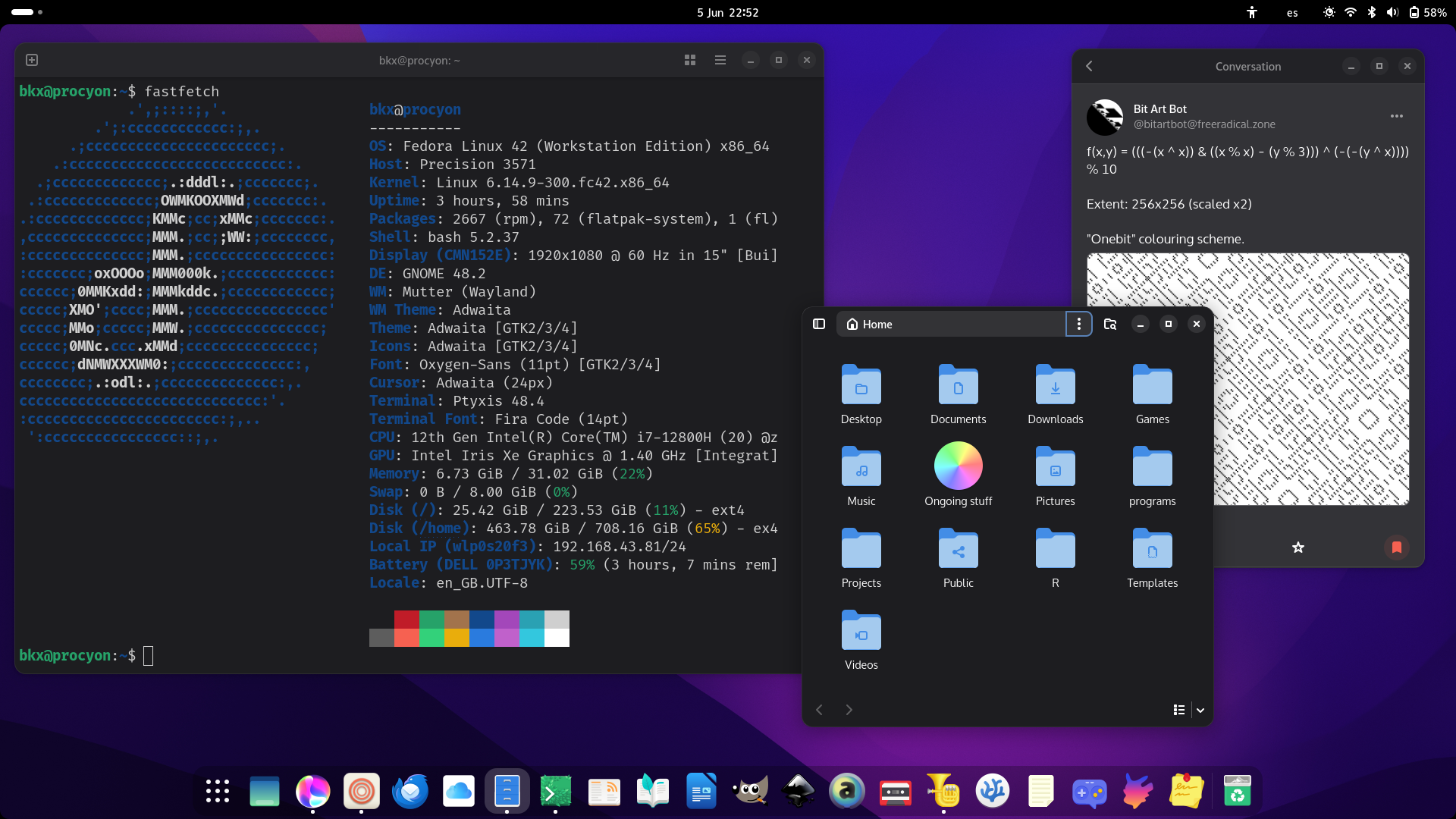Open the yellow sticky notes dock app
This screenshot has height=819, width=1456.
(1187, 791)
